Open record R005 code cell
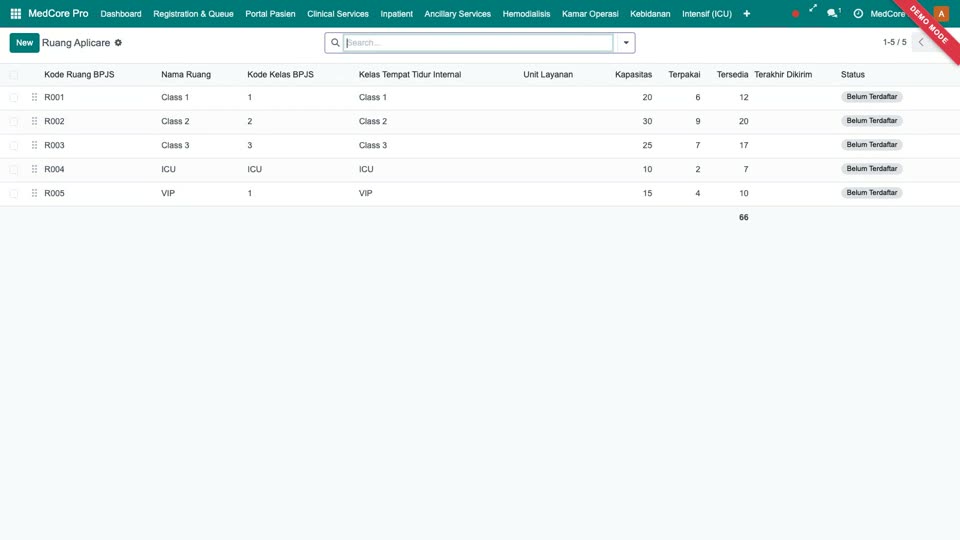960x540 pixels. [54, 193]
